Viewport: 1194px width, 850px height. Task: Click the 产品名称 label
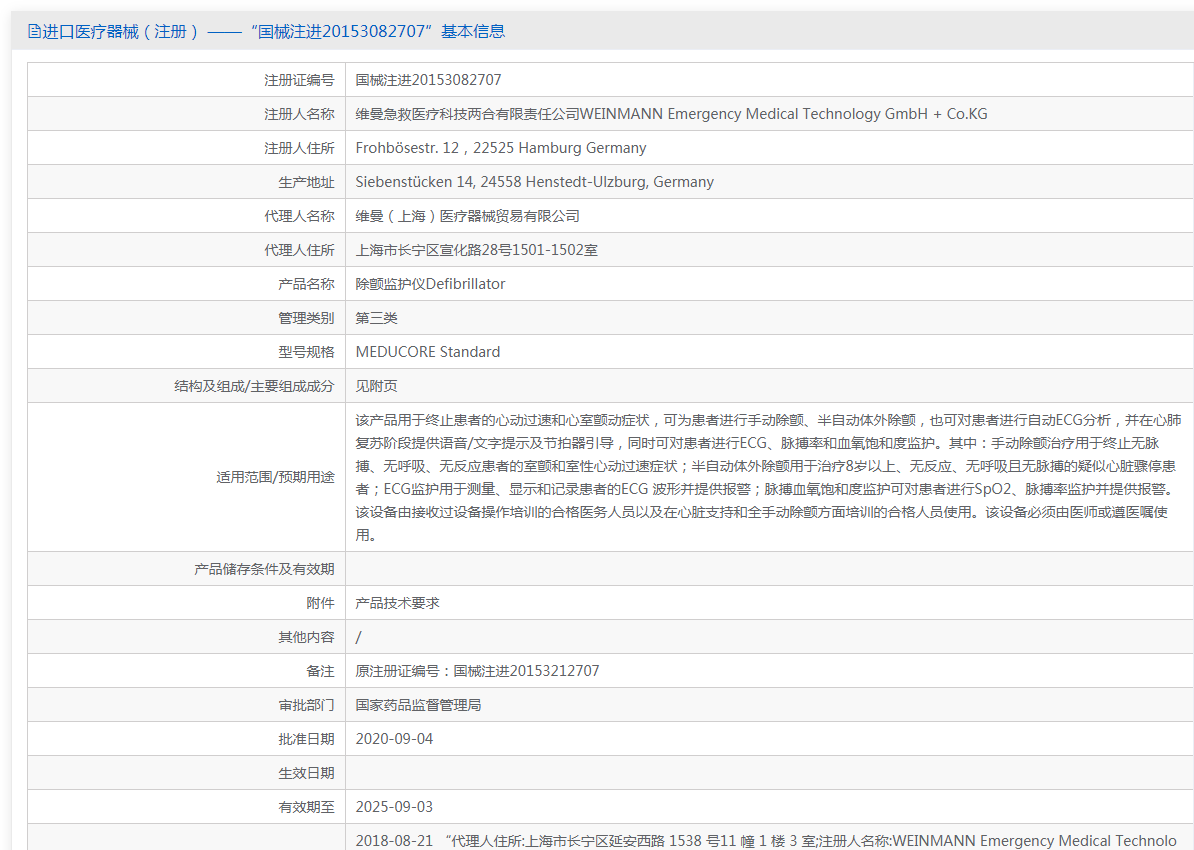(306, 284)
